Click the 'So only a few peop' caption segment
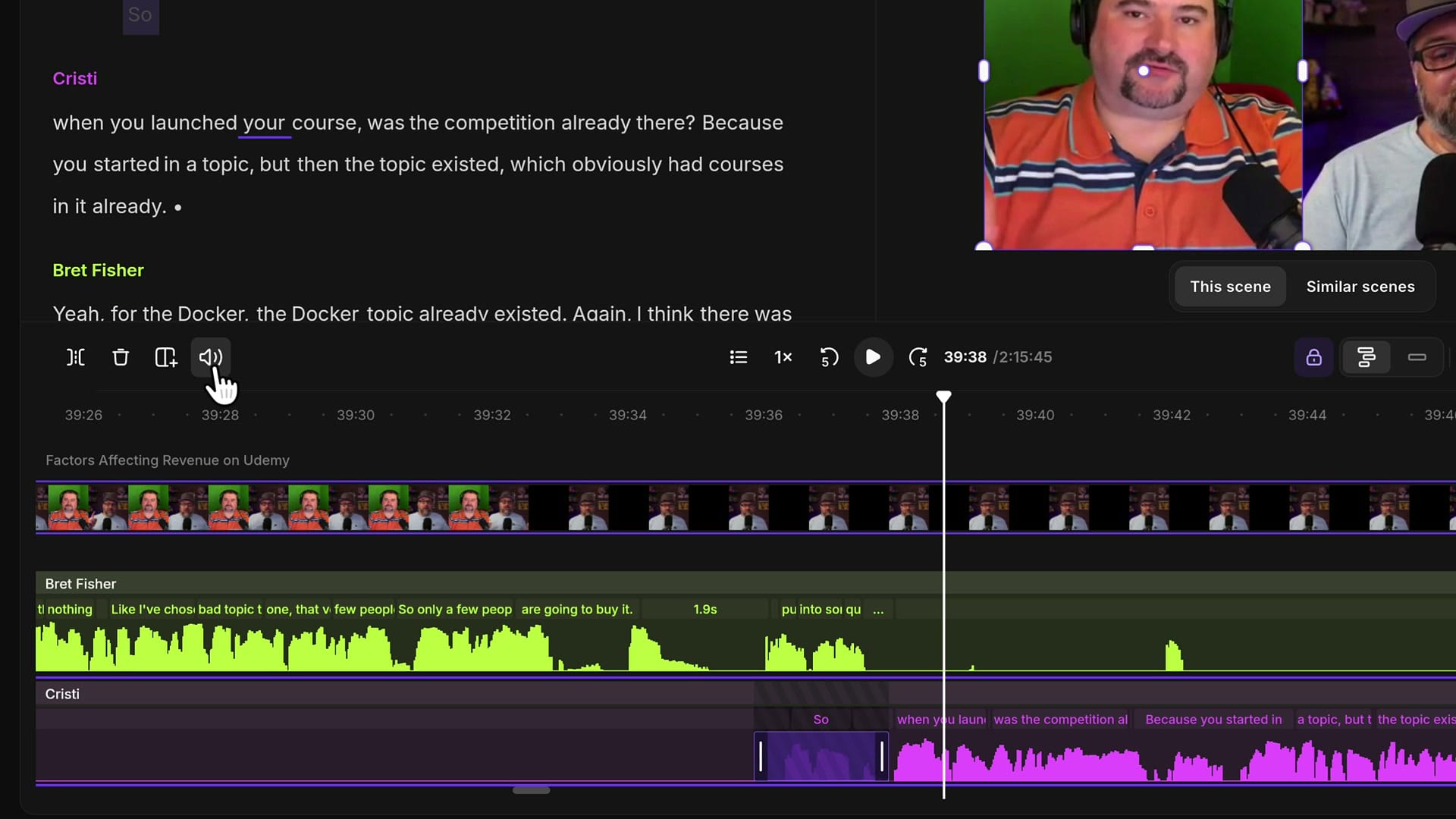The height and width of the screenshot is (819, 1456). (x=455, y=610)
